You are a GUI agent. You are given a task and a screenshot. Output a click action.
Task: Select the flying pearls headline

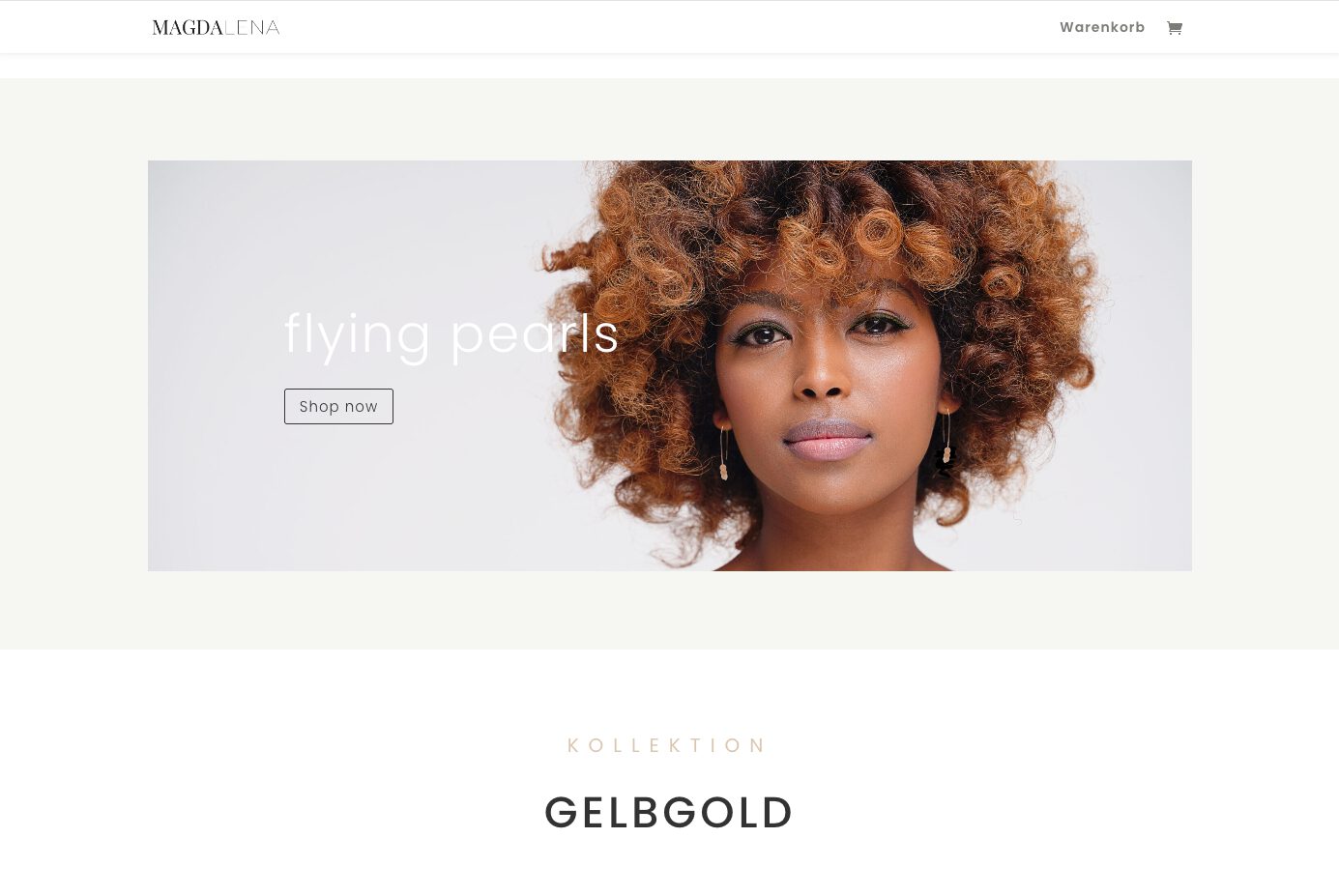point(451,334)
